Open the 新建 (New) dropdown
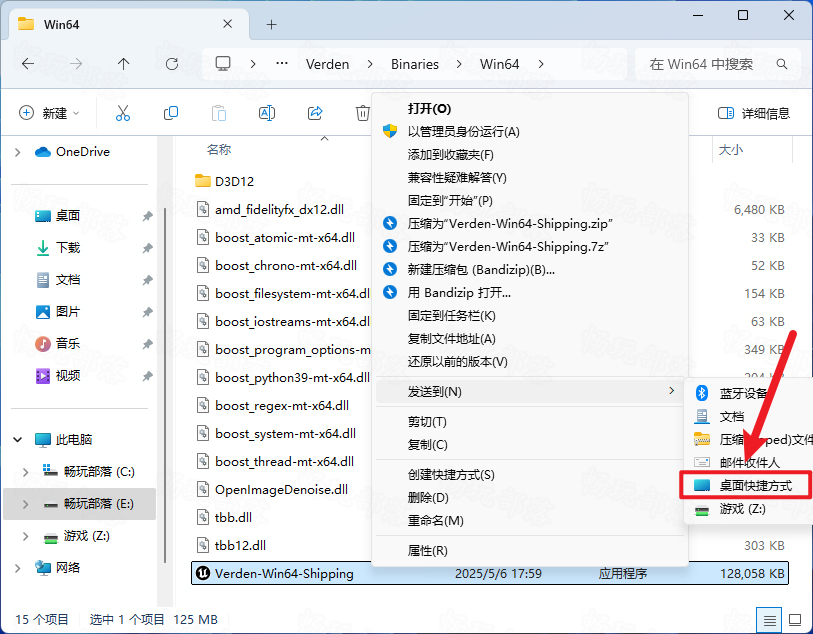Image resolution: width=813 pixels, height=634 pixels. point(49,113)
